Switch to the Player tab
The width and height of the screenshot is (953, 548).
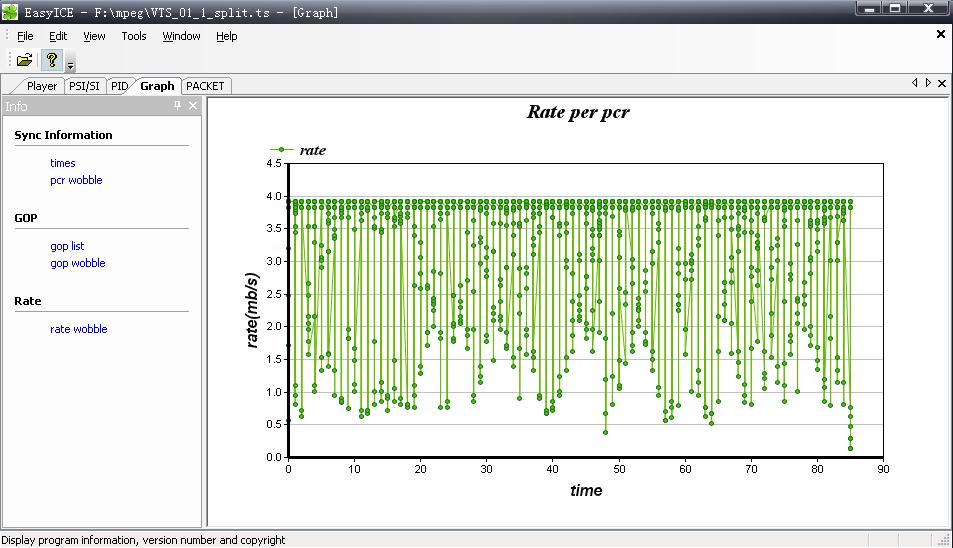(41, 86)
